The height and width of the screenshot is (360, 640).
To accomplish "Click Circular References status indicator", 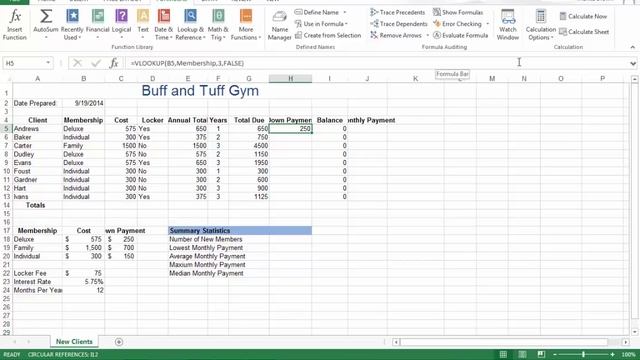I will [63, 354].
